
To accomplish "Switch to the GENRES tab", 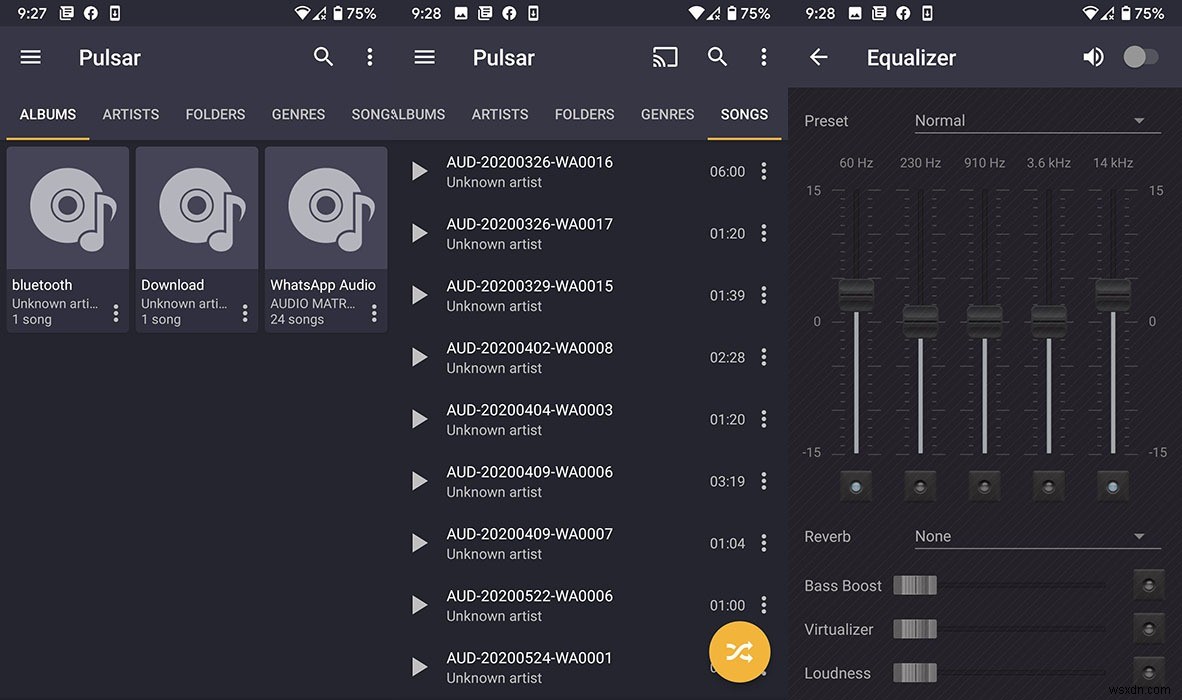I will 298,114.
